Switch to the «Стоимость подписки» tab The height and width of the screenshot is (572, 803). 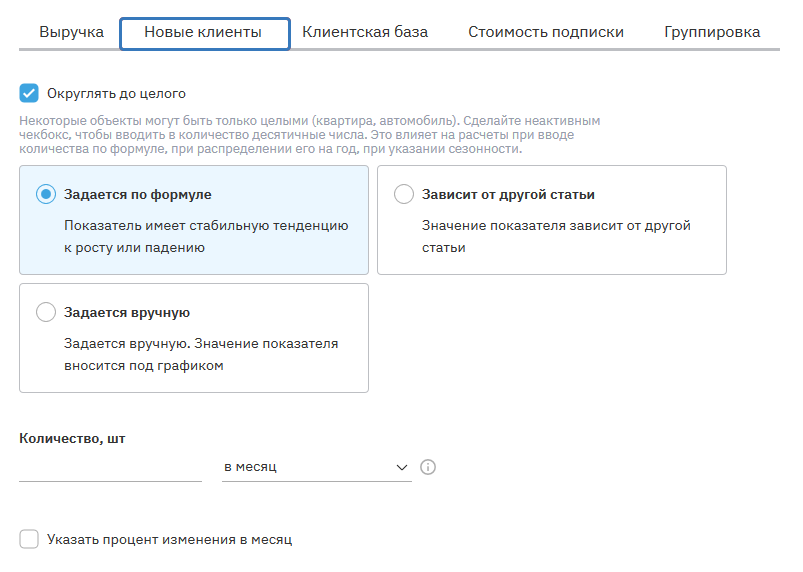tap(546, 33)
